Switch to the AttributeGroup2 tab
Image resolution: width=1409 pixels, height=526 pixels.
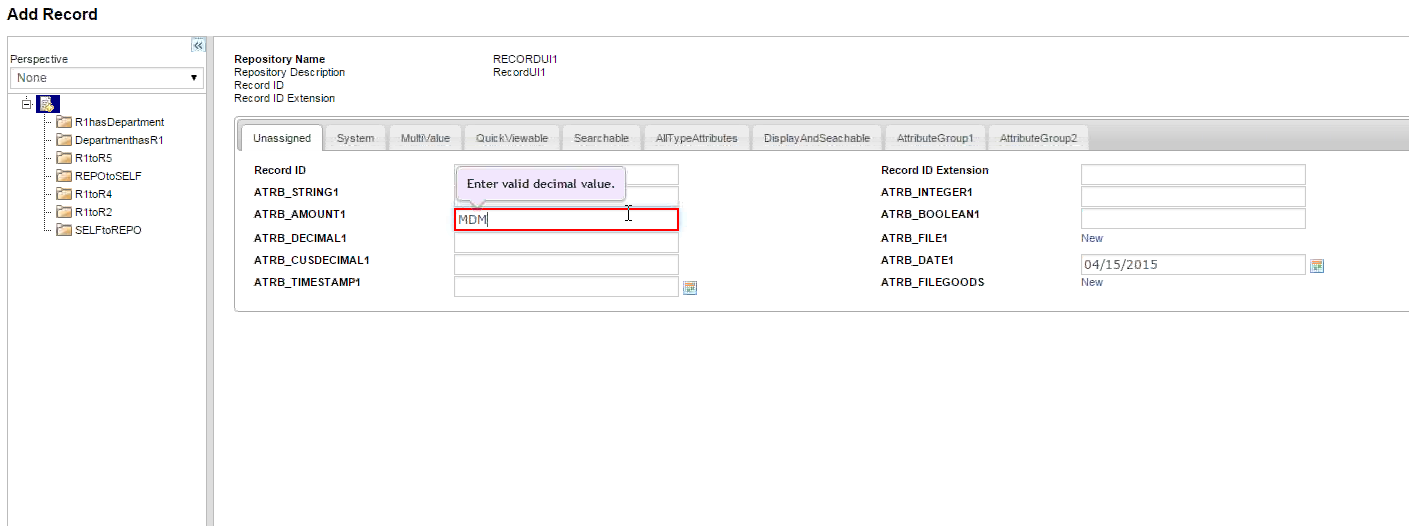point(1038,138)
